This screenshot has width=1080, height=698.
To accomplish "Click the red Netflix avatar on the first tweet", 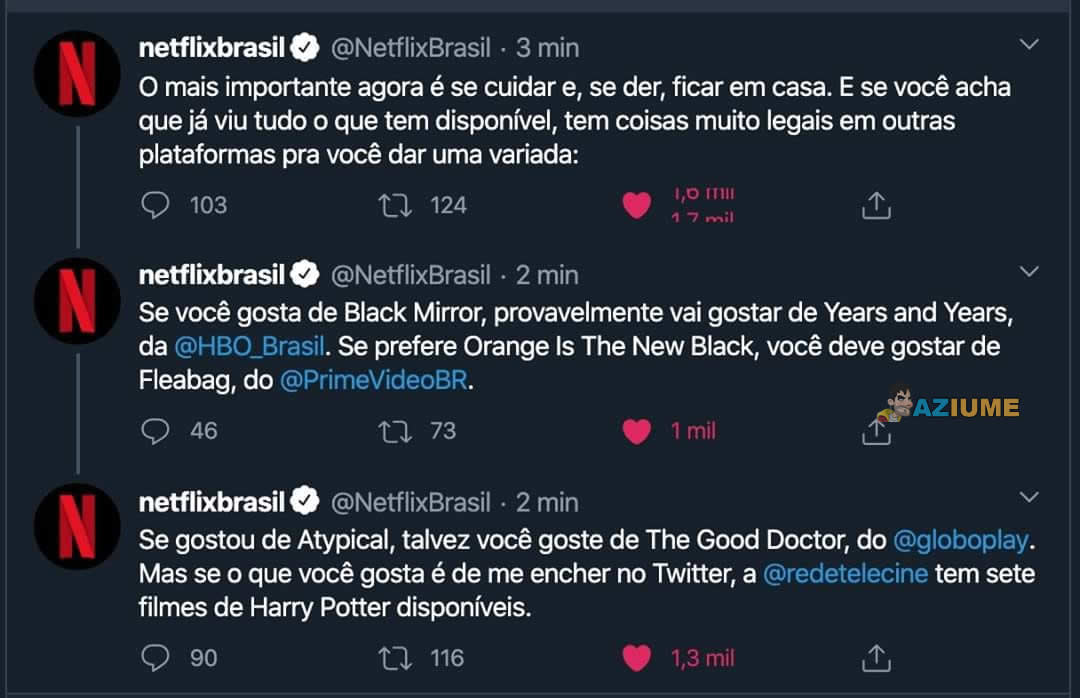I will [x=77, y=72].
